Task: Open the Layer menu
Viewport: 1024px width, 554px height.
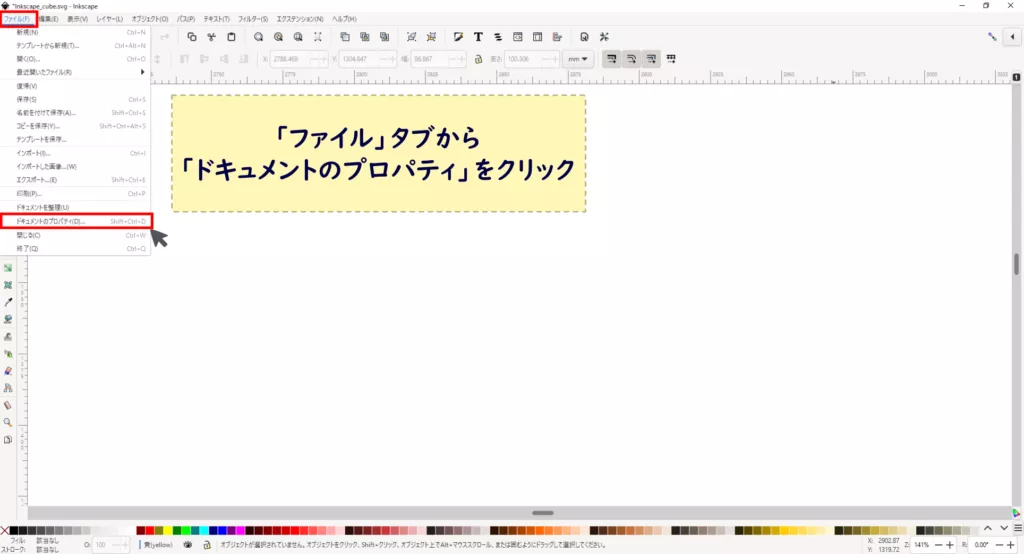Action: click(x=109, y=19)
